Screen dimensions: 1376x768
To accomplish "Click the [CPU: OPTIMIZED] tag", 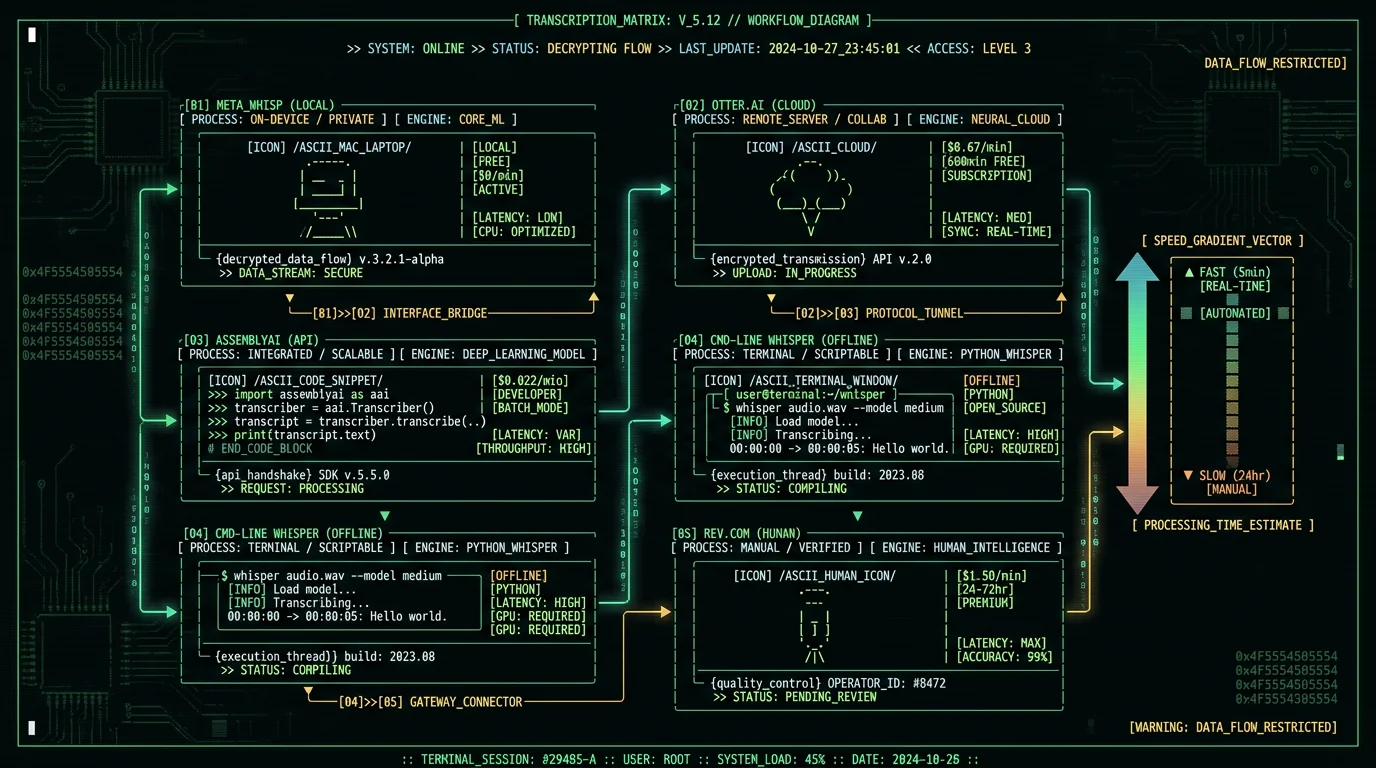I will coord(524,231).
